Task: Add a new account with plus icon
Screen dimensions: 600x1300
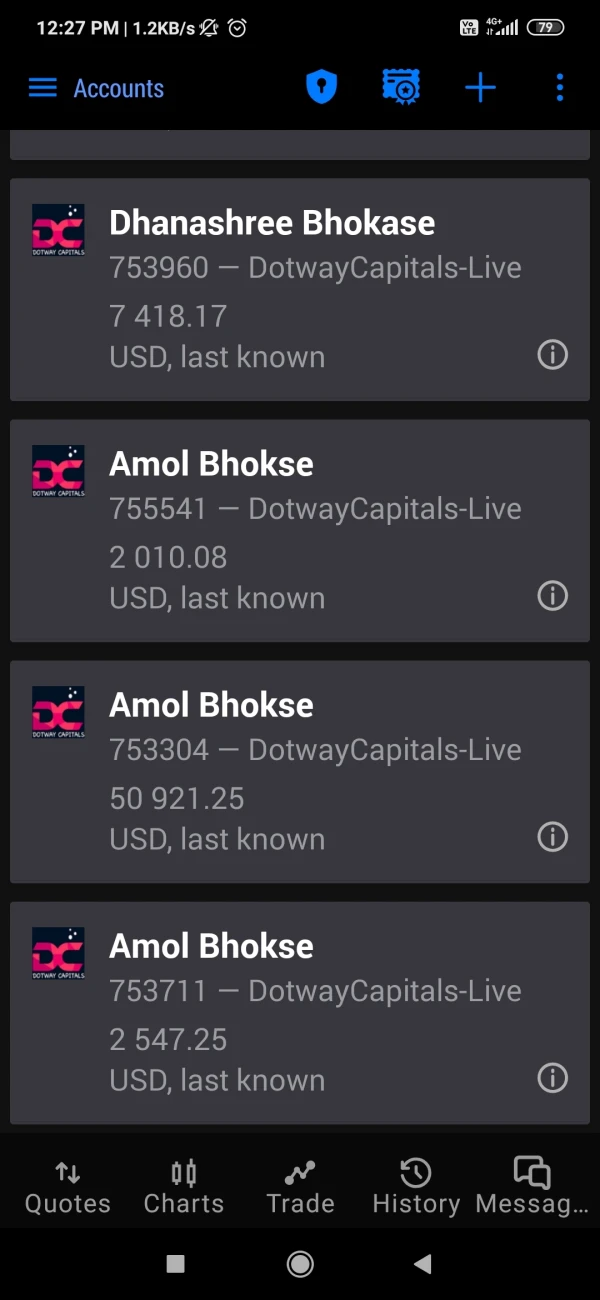Action: point(480,88)
